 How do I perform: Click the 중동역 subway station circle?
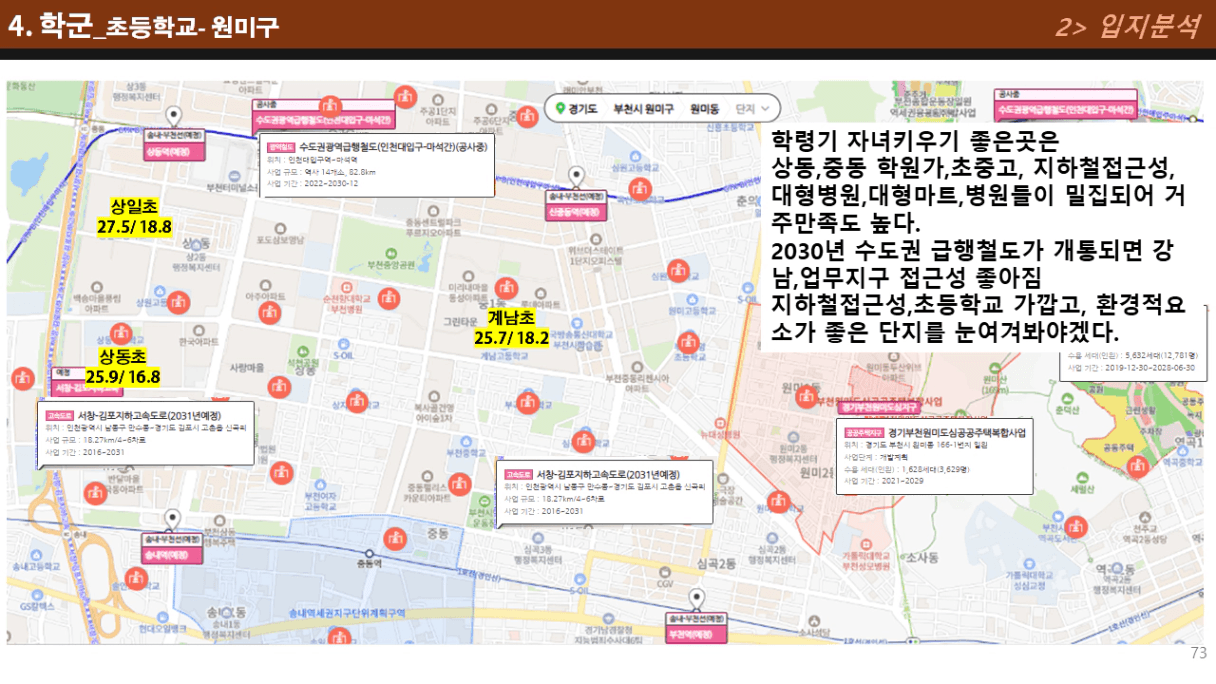tap(370, 553)
